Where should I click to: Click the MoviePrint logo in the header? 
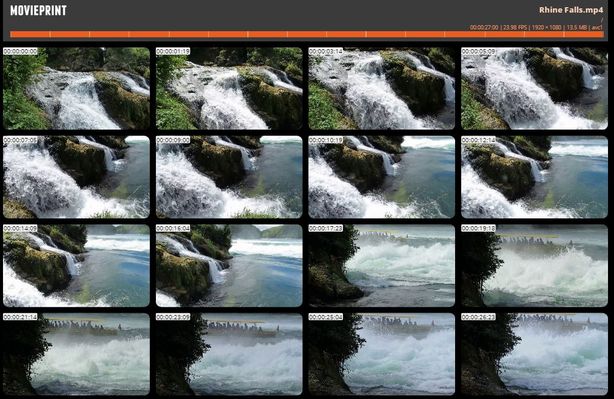[38, 11]
